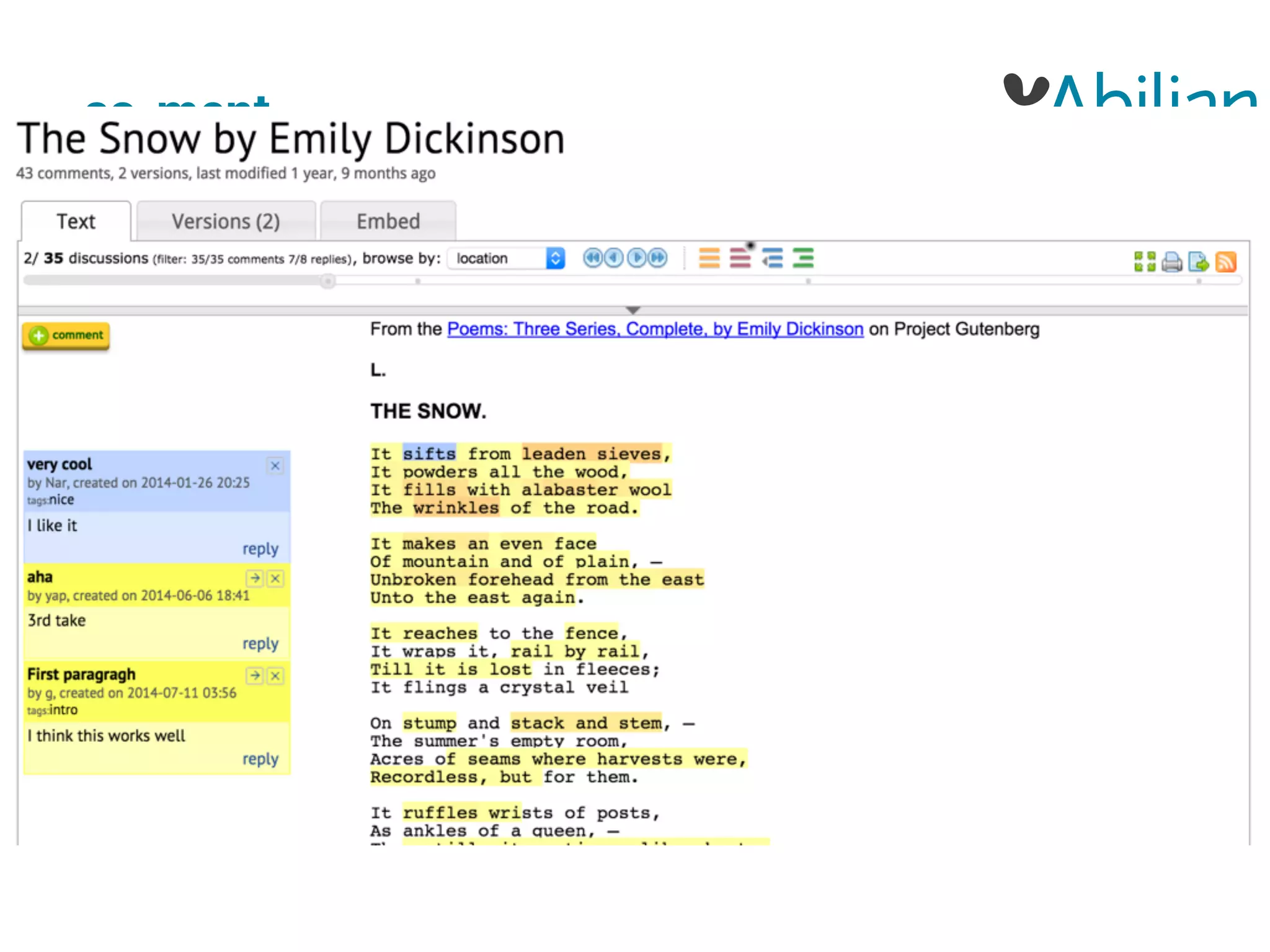The width and height of the screenshot is (1270, 952).
Task: Toggle fullscreen with green arrows icon
Action: (1144, 262)
